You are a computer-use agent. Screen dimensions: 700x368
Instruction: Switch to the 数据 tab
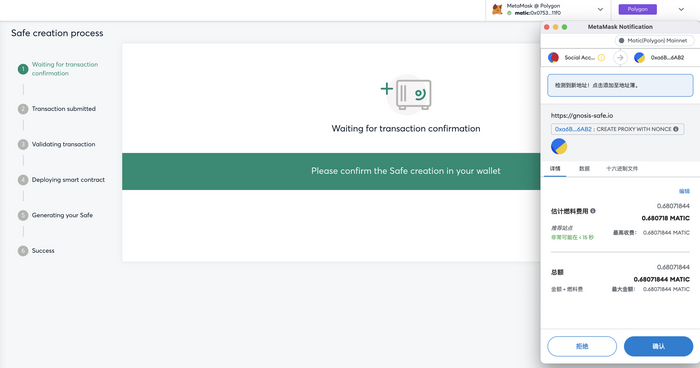click(x=584, y=169)
